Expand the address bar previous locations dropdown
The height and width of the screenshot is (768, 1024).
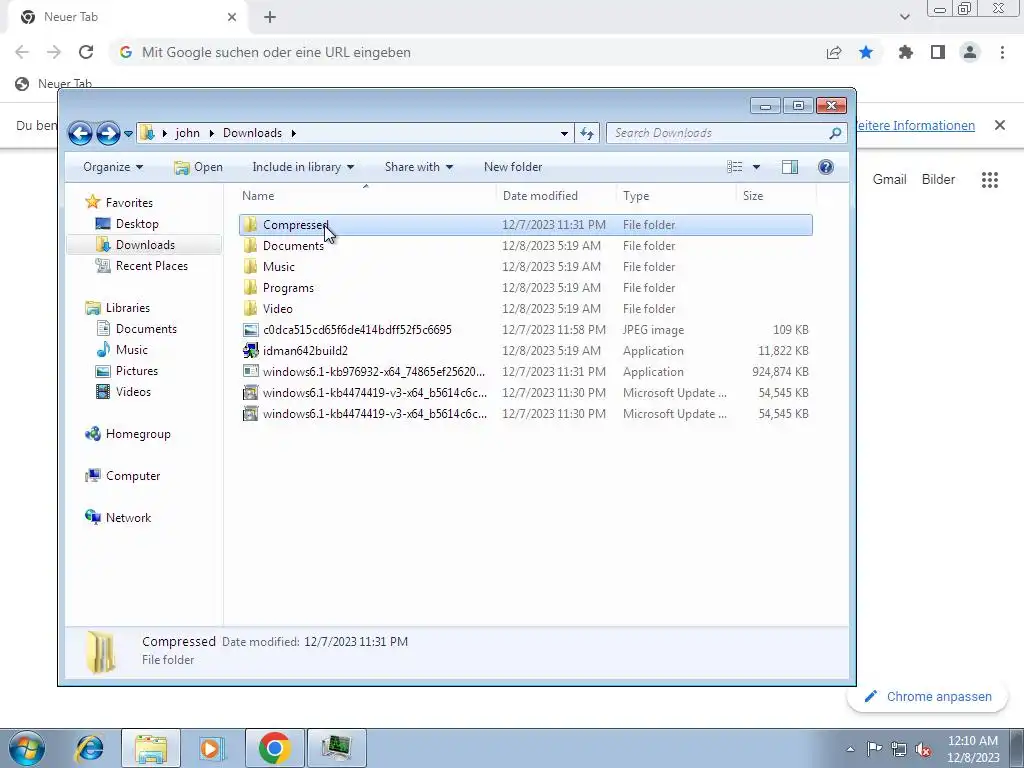point(564,133)
